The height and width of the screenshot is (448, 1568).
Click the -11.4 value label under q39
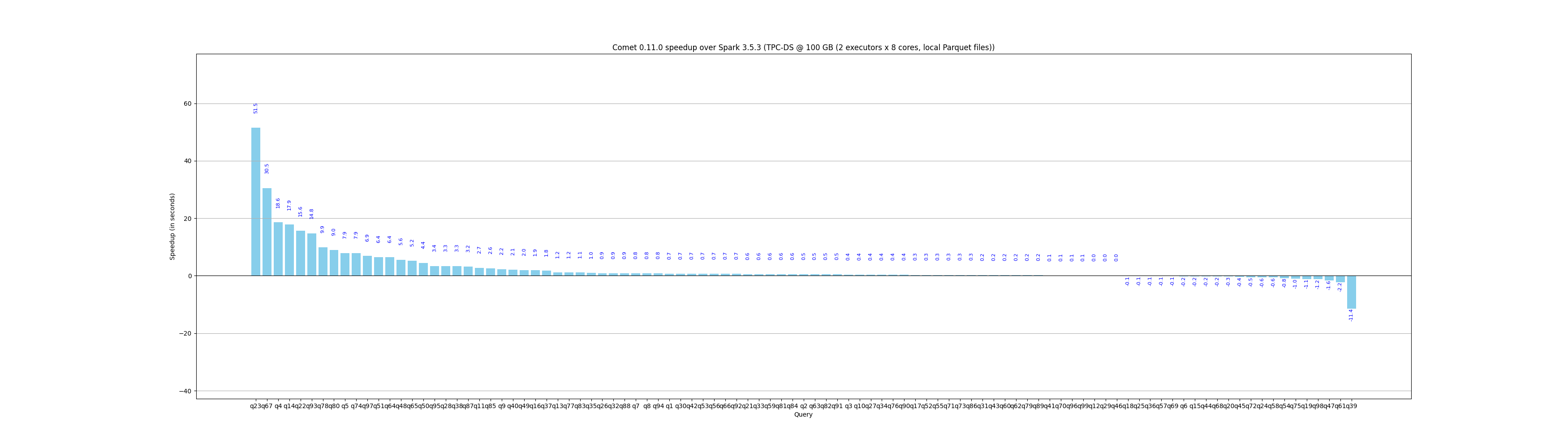coord(1351,315)
